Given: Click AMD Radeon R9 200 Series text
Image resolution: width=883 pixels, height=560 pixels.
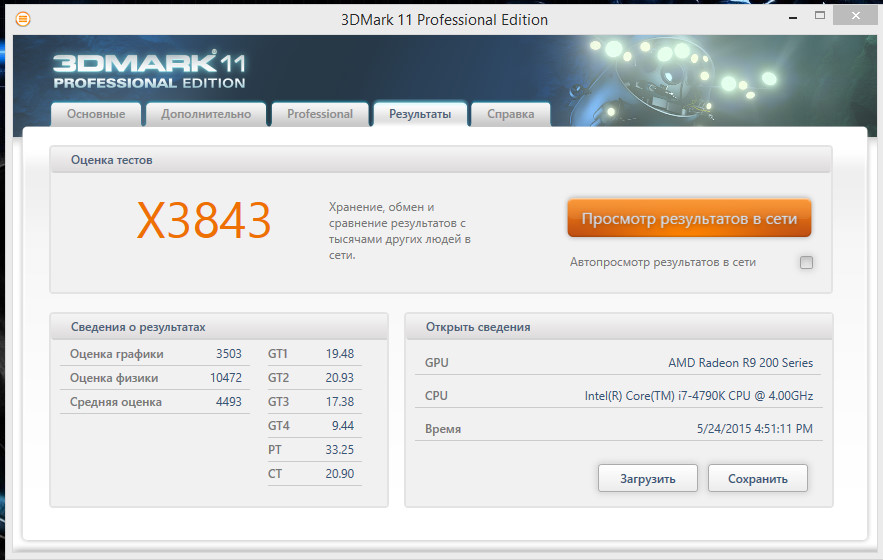Looking at the screenshot, I should 741,363.
